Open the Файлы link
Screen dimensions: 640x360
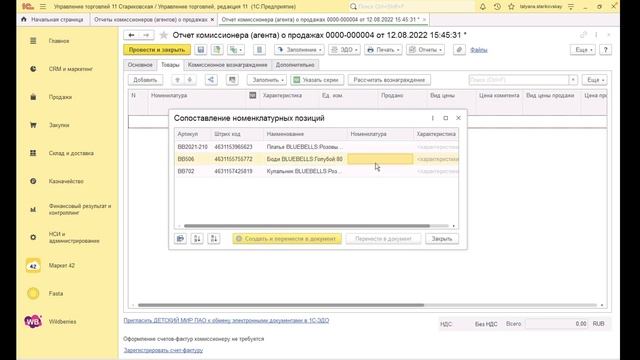[478, 50]
